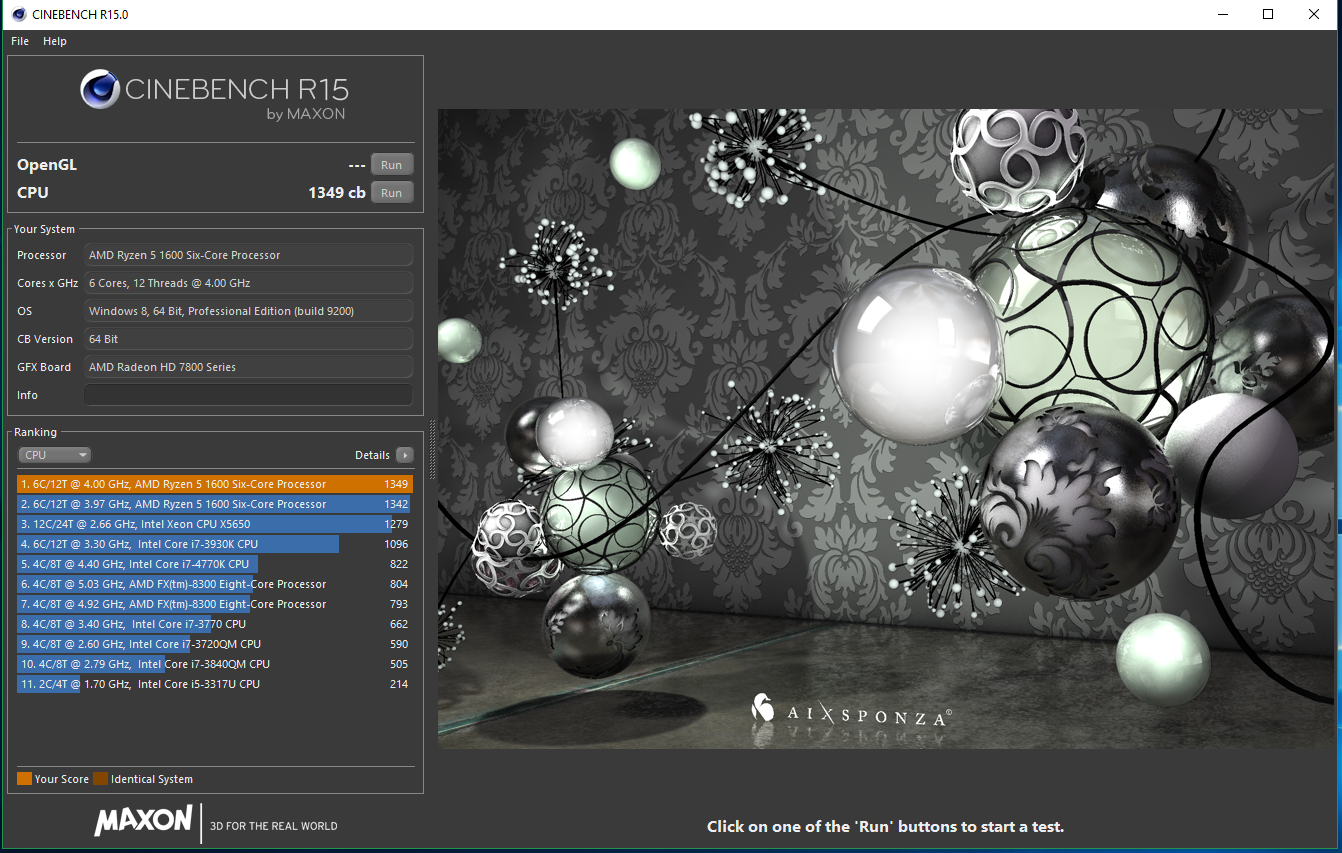This screenshot has width=1342, height=853.
Task: Select the Cores x GHz field
Action: [x=248, y=283]
